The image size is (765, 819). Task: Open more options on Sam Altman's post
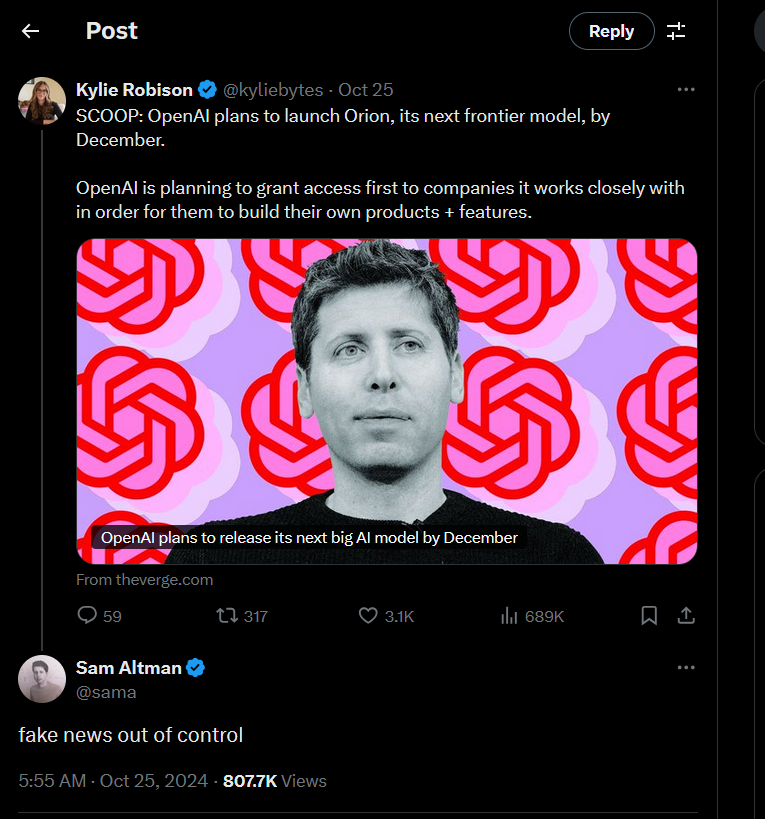coord(686,668)
